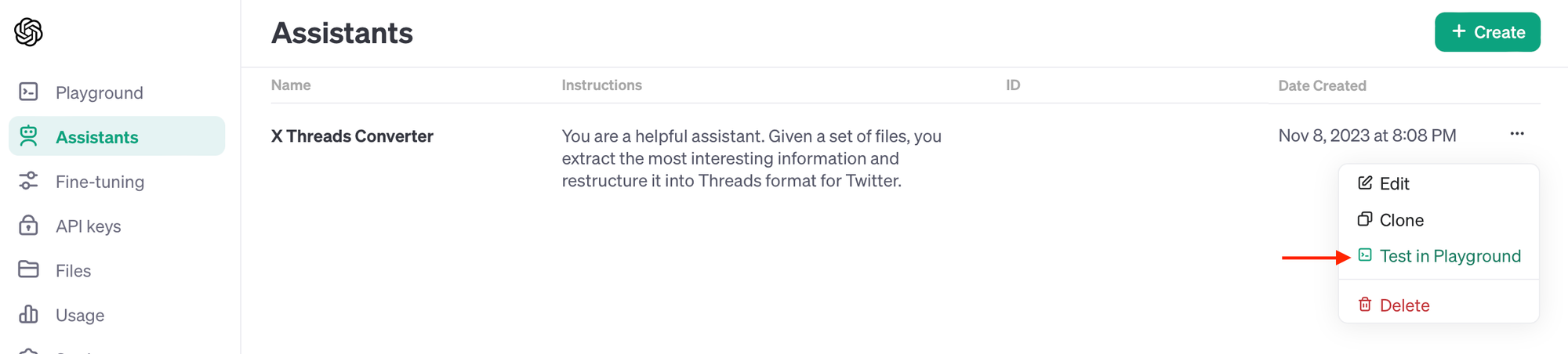
Task: Open the three-dot options for X Threads Converter
Action: (x=1517, y=134)
